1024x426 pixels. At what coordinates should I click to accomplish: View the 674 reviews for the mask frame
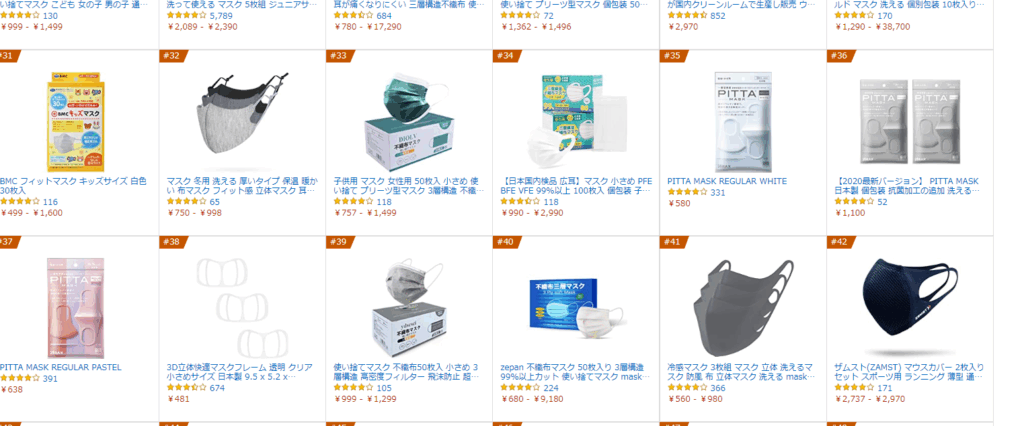pyautogui.click(x=217, y=388)
